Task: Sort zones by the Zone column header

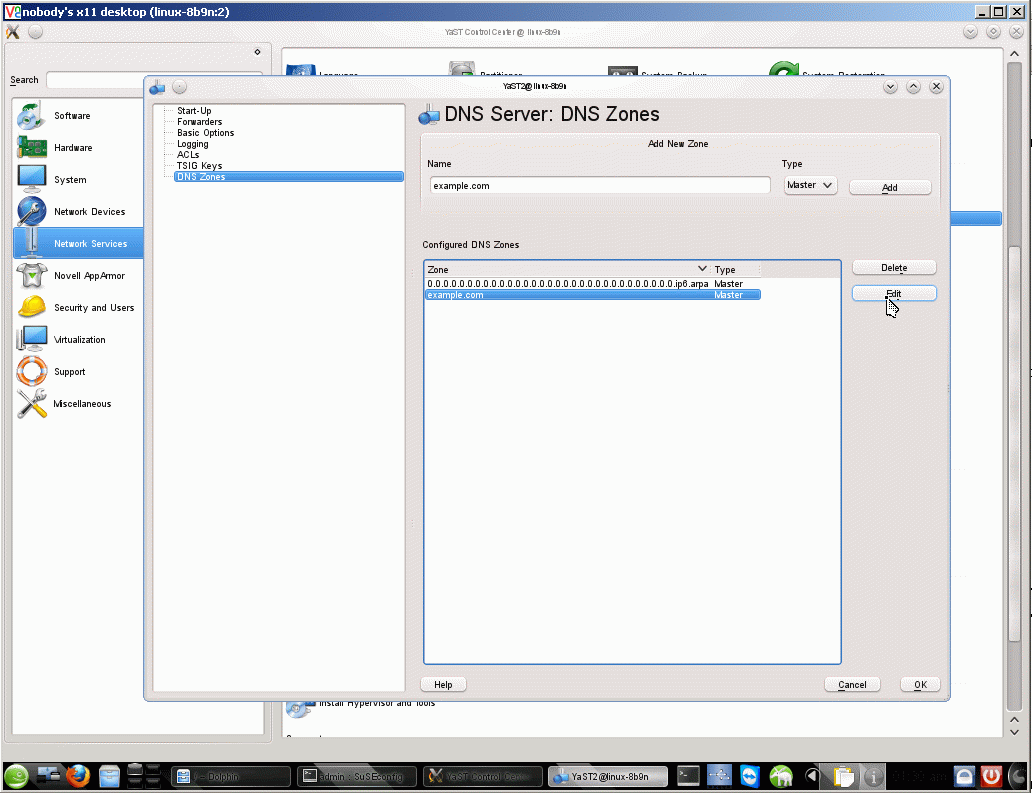Action: pos(567,269)
